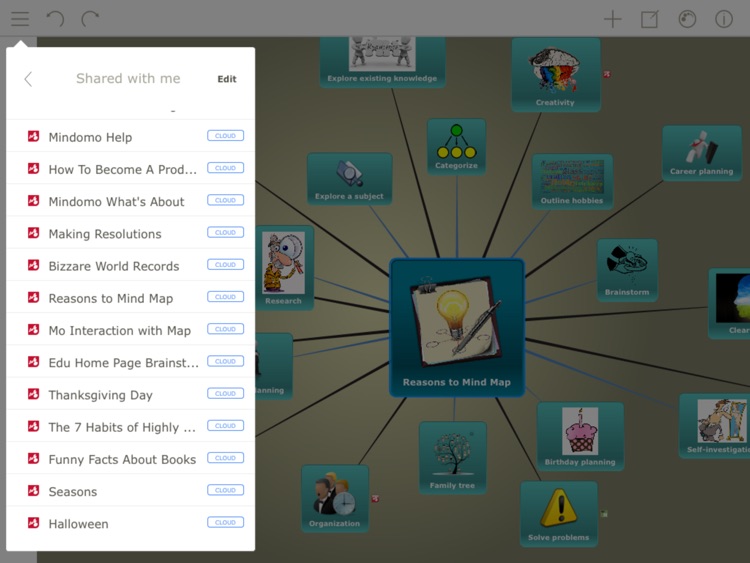The height and width of the screenshot is (563, 750).
Task: Open Bizzare World Records map
Action: tap(130, 265)
